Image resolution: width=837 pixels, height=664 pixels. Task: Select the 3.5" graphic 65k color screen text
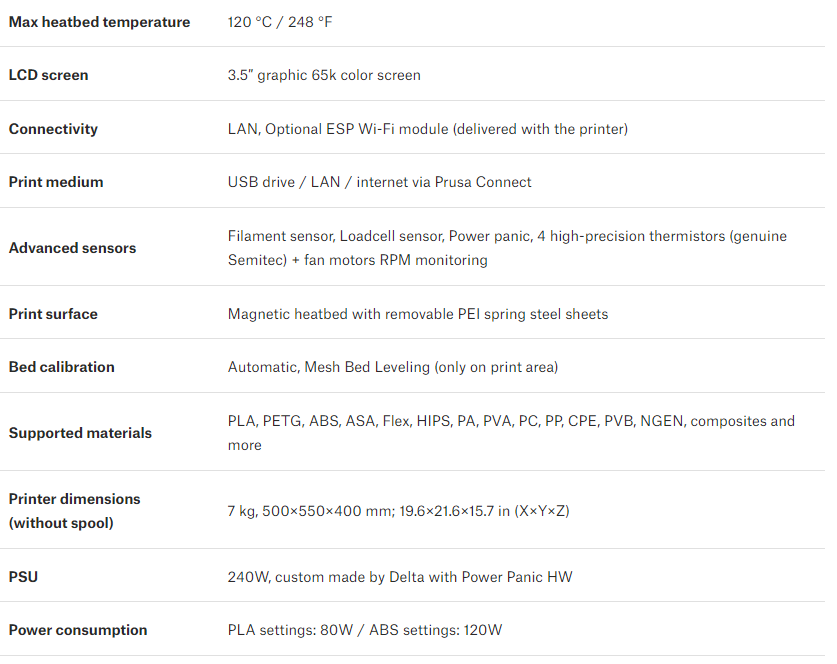pos(324,75)
